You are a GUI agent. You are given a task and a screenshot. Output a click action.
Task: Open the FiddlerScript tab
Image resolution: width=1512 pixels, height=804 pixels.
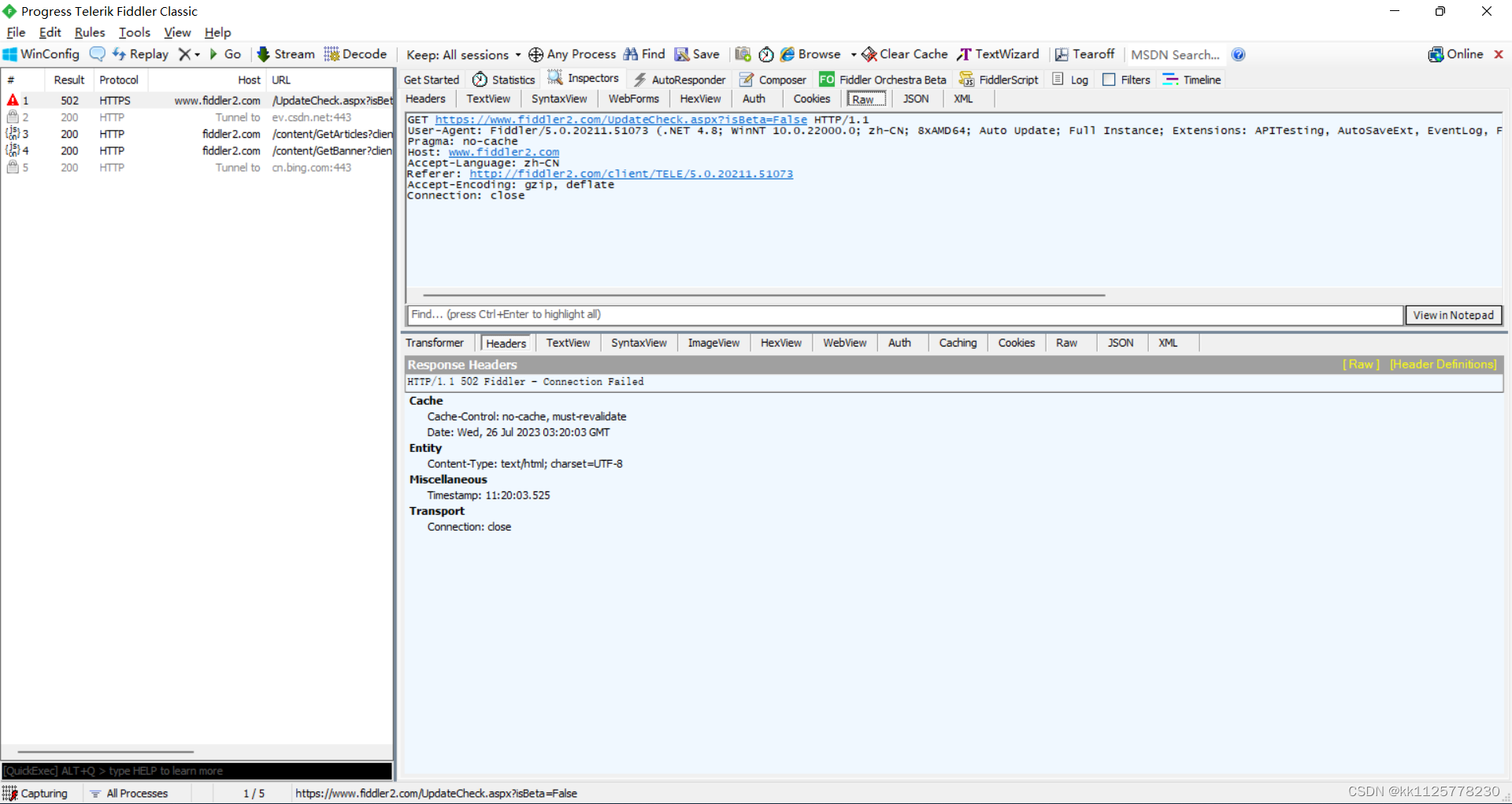(x=999, y=80)
